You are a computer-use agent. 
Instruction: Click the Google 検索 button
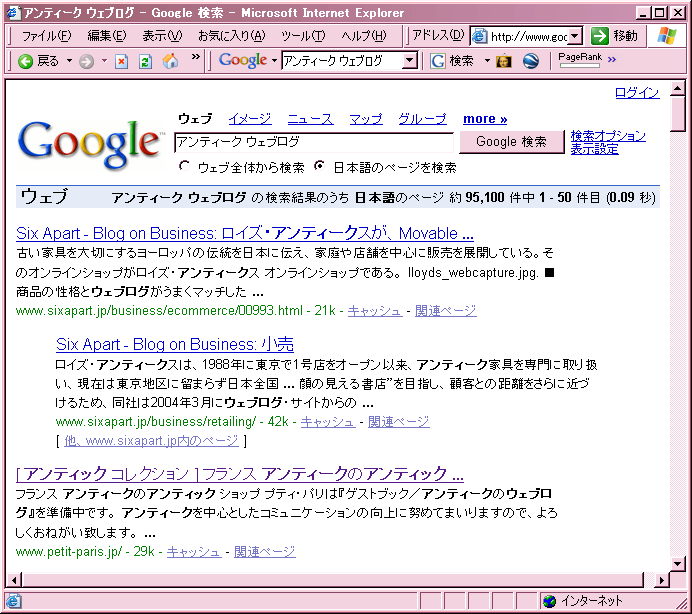click(x=511, y=142)
